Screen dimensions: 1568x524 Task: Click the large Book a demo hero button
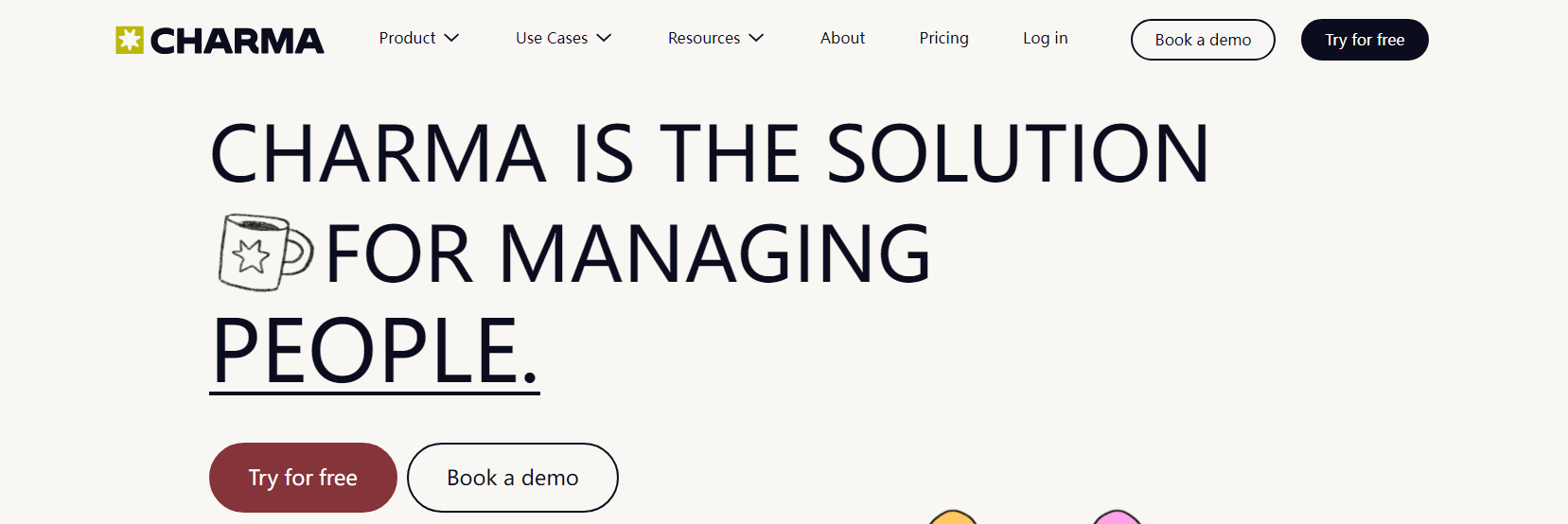512,478
